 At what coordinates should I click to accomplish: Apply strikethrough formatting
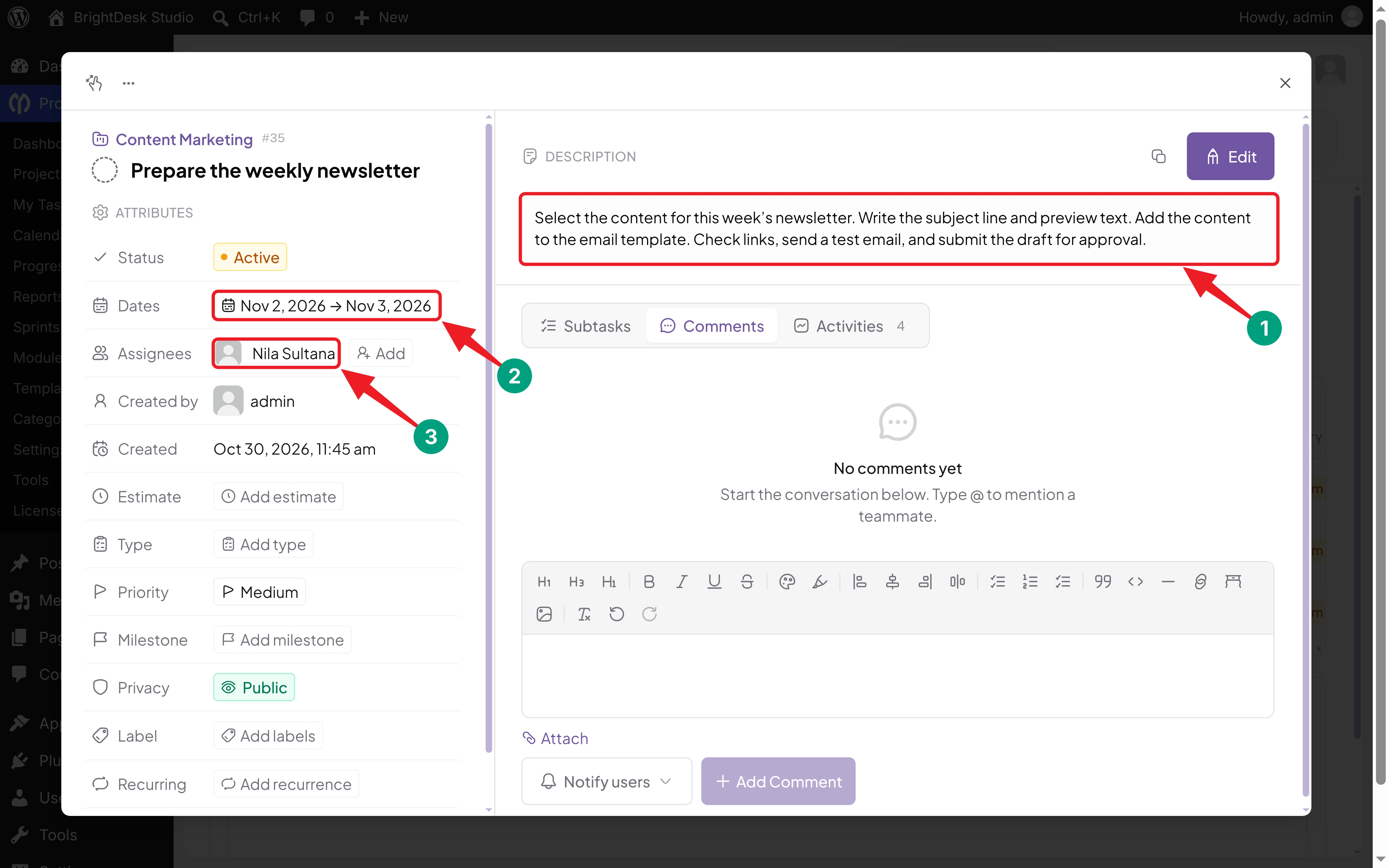[747, 582]
